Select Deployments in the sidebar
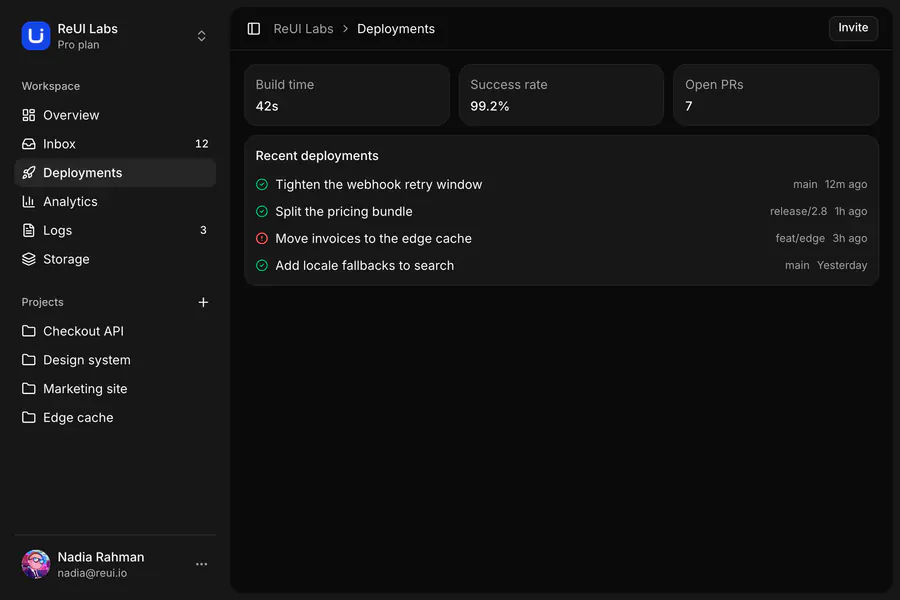 tap(115, 172)
